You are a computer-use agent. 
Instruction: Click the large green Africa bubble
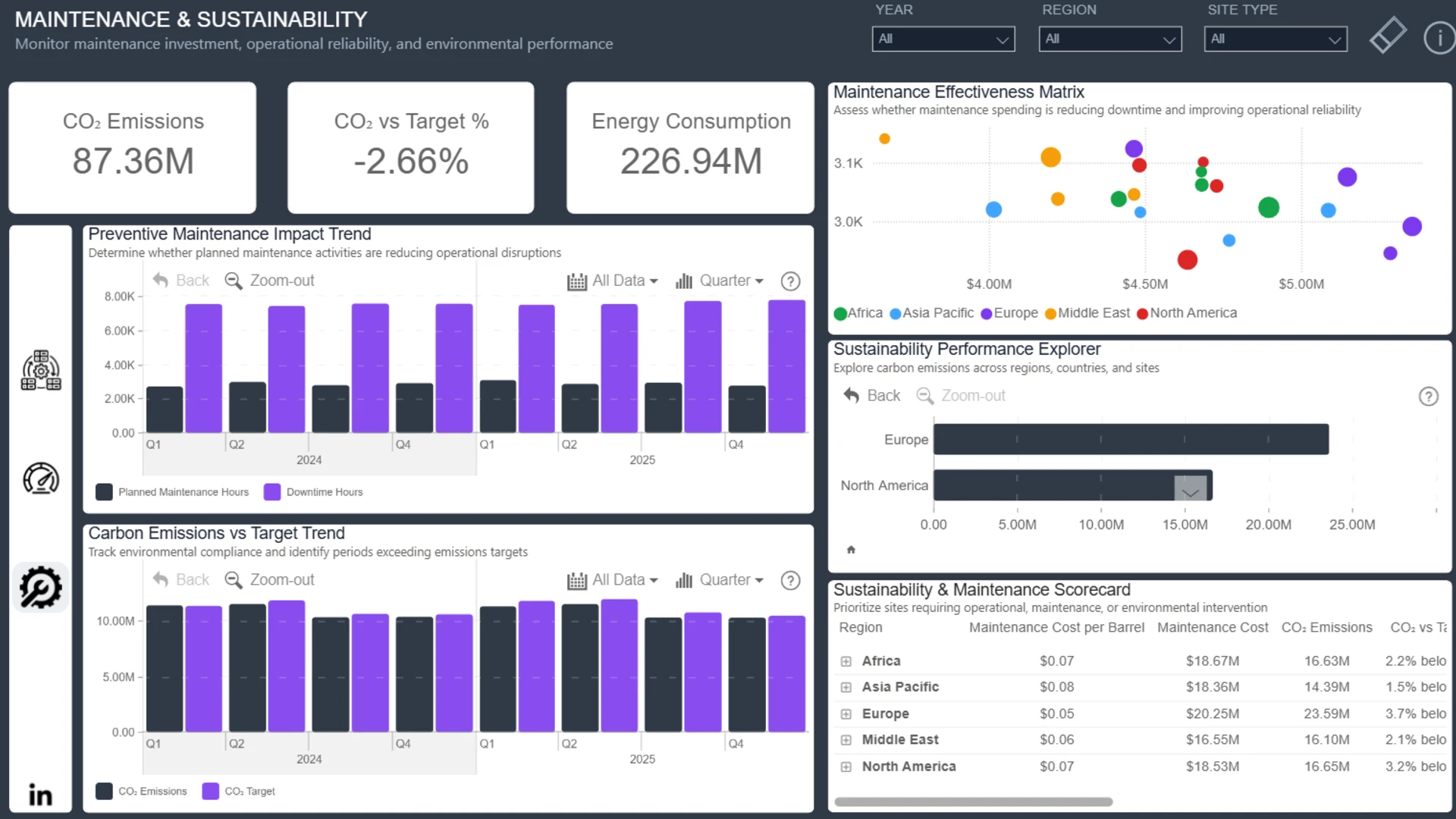coord(1269,207)
